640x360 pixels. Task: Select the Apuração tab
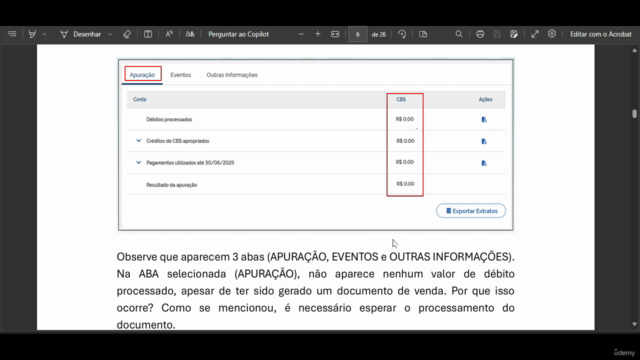click(x=142, y=75)
